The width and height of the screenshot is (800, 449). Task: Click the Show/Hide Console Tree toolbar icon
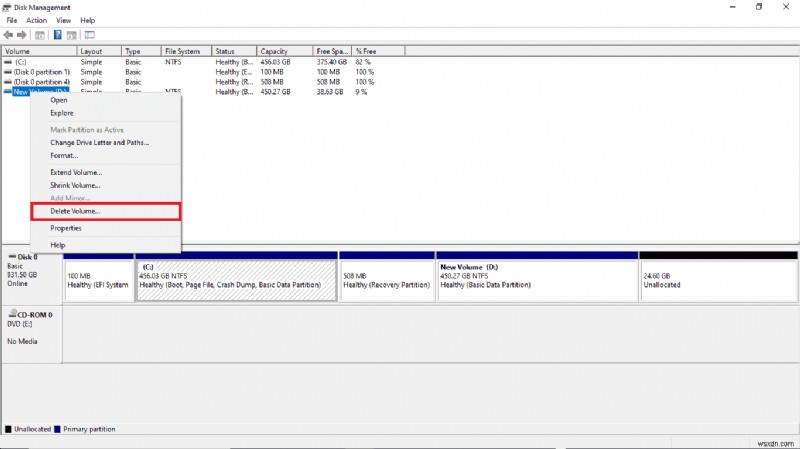click(40, 35)
